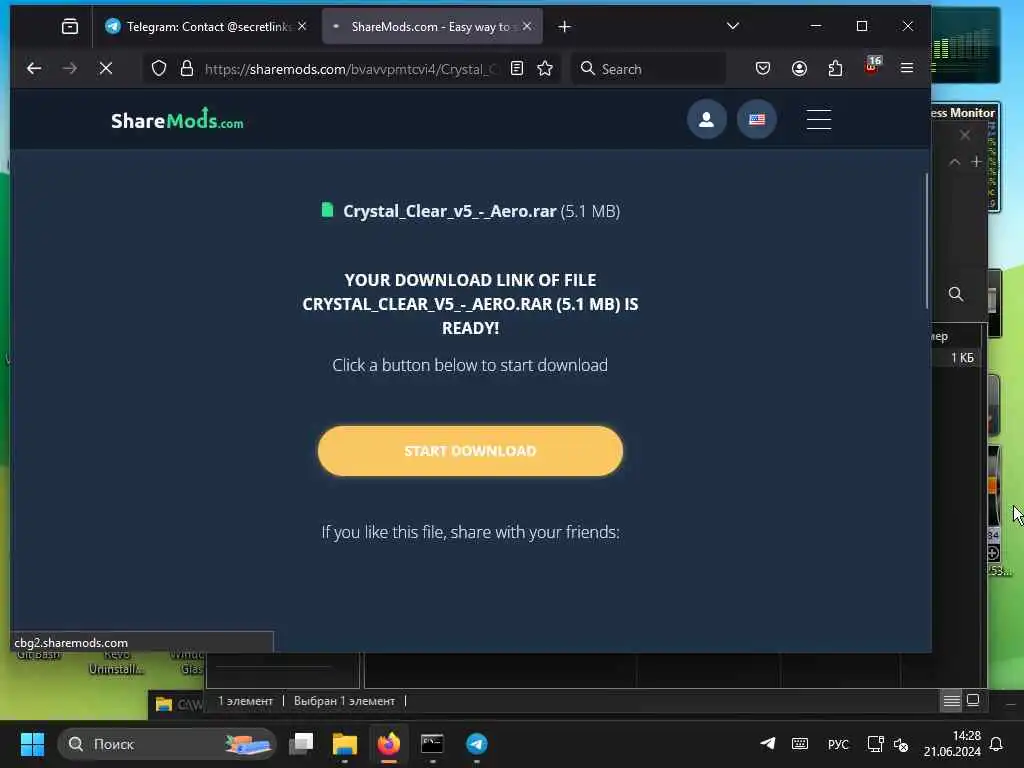1024x768 pixels.
Task: Click the page vertical scrollbar
Action: click(926, 241)
